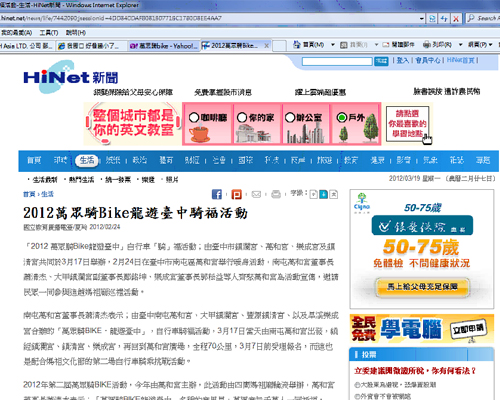Click the red stop loading icon
This screenshot has height=400, width=500.
point(456,18)
